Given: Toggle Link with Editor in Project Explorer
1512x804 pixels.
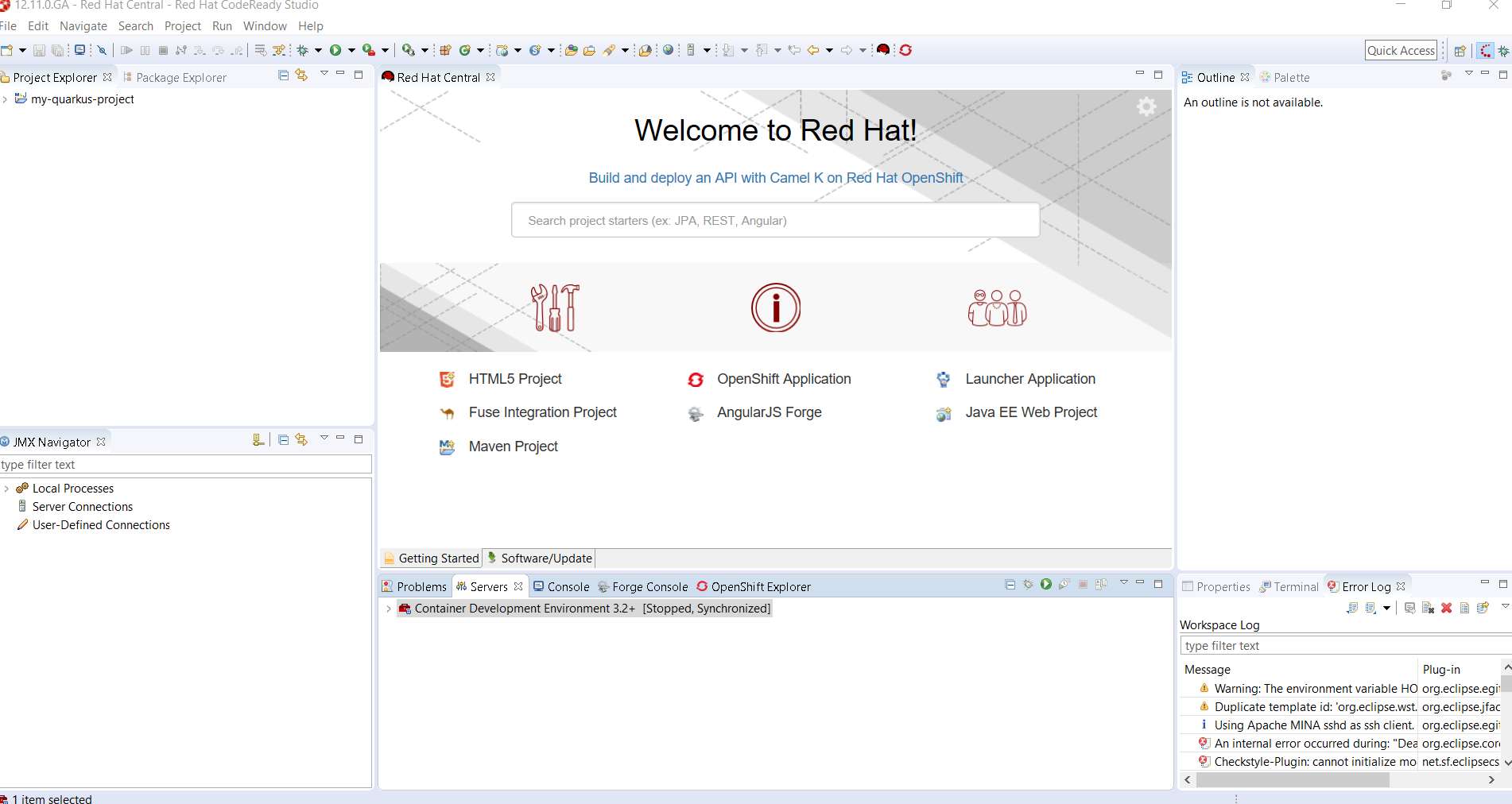Looking at the screenshot, I should point(301,75).
